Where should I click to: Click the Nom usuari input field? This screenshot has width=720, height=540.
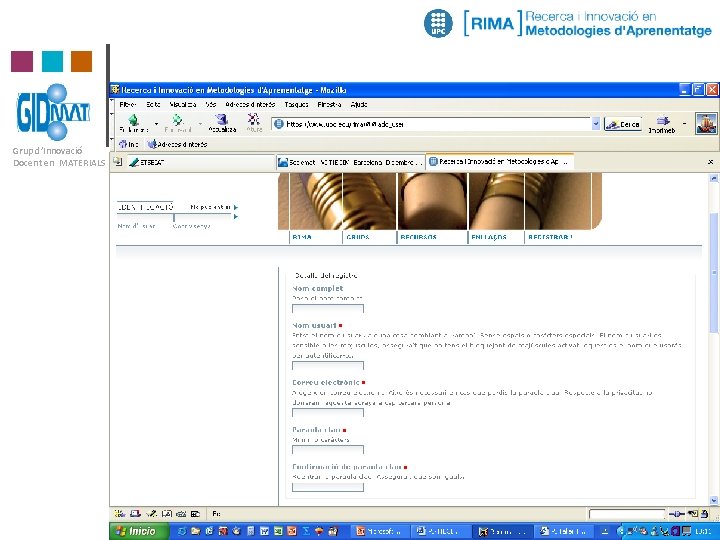328,366
